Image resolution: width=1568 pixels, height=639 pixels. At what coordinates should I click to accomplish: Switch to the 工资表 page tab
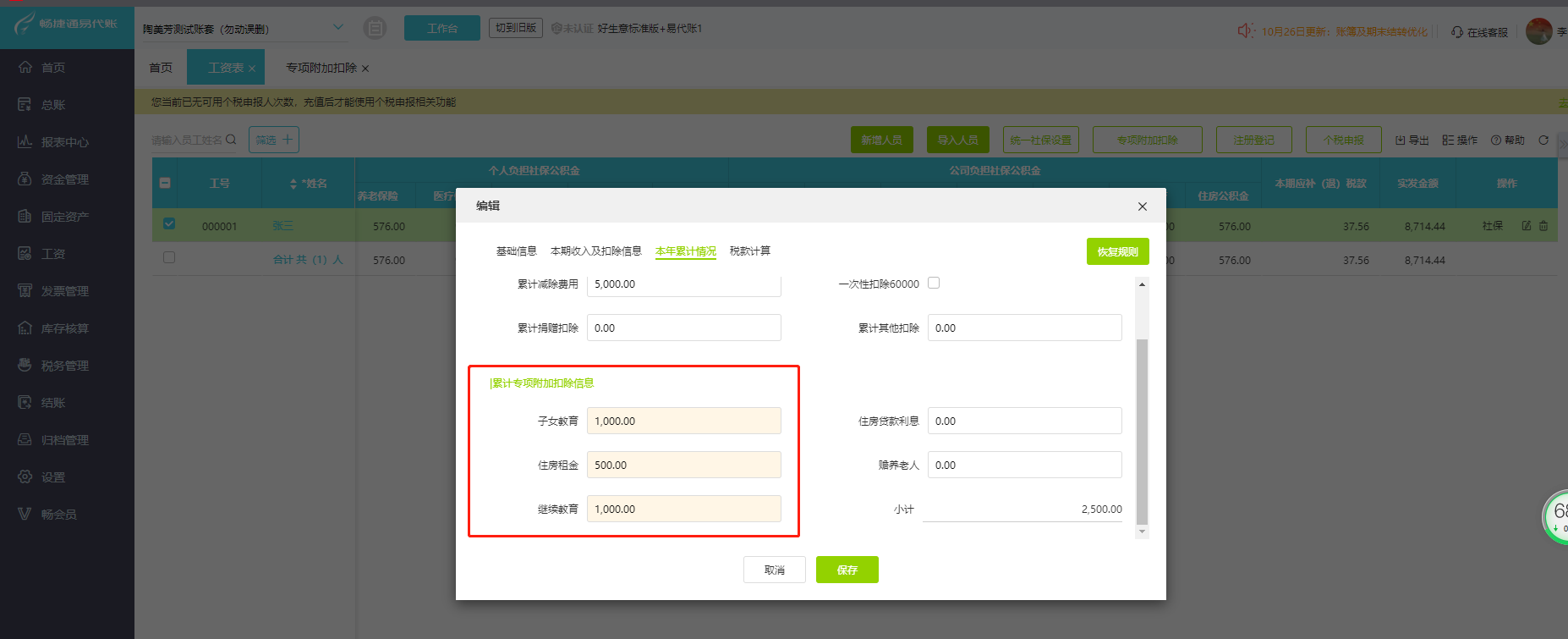[x=225, y=68]
